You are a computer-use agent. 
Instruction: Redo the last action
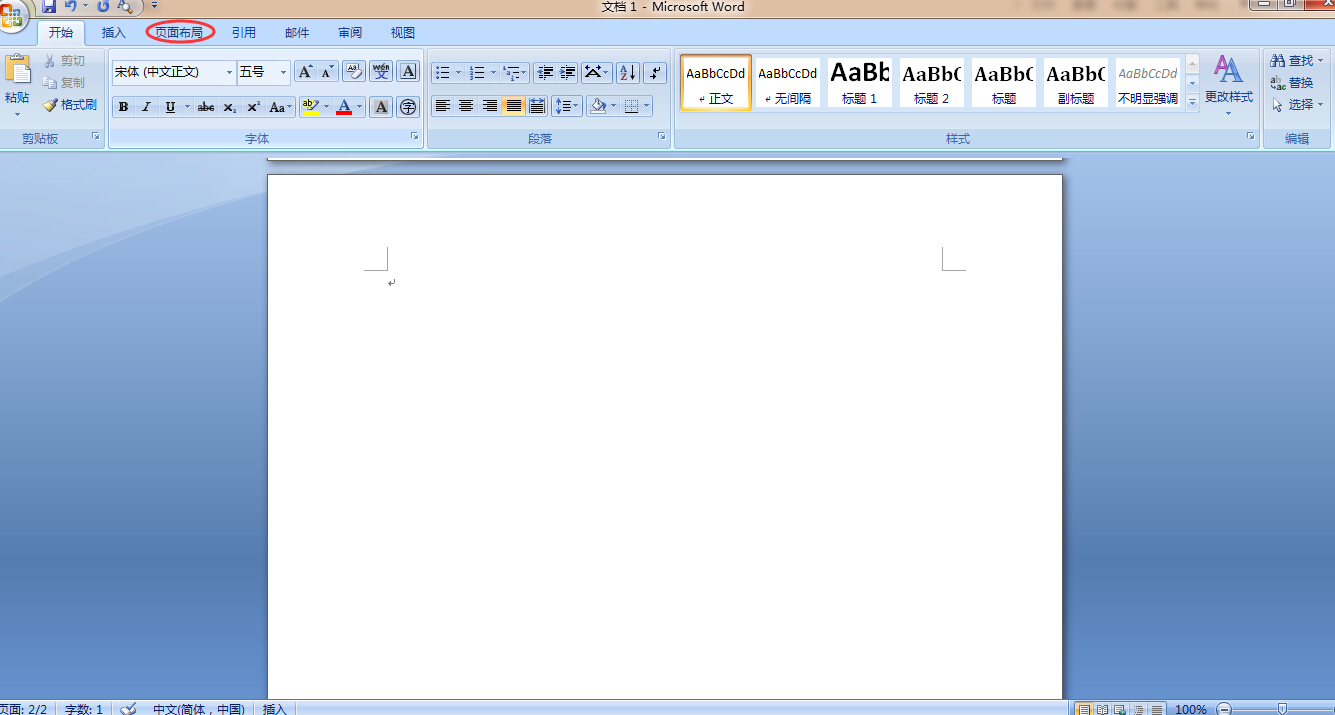point(103,7)
